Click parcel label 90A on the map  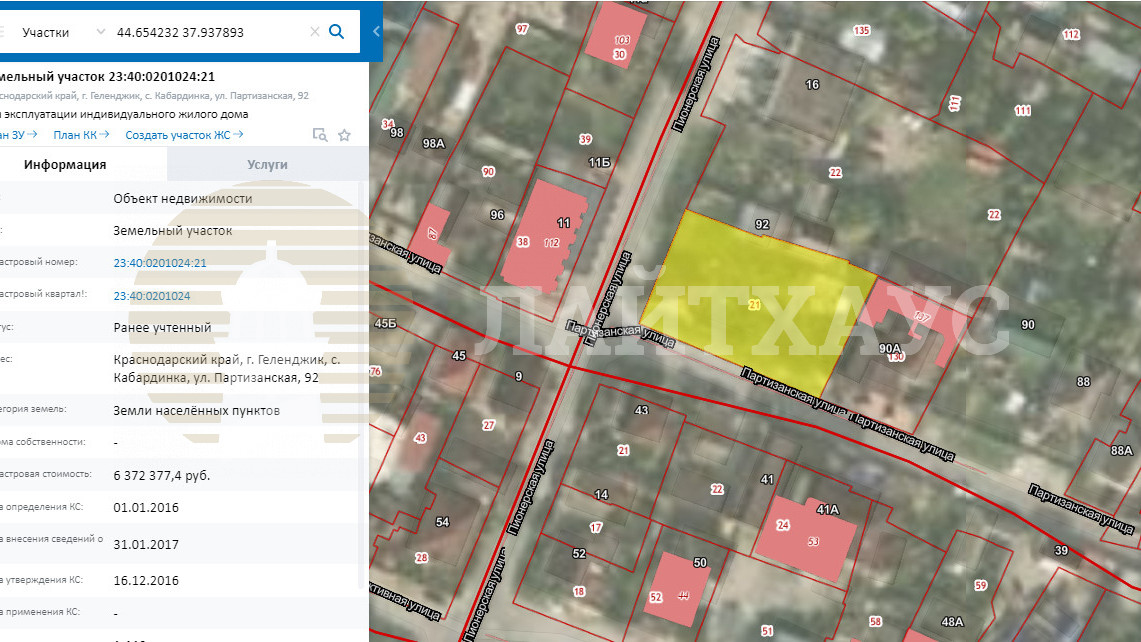890,349
